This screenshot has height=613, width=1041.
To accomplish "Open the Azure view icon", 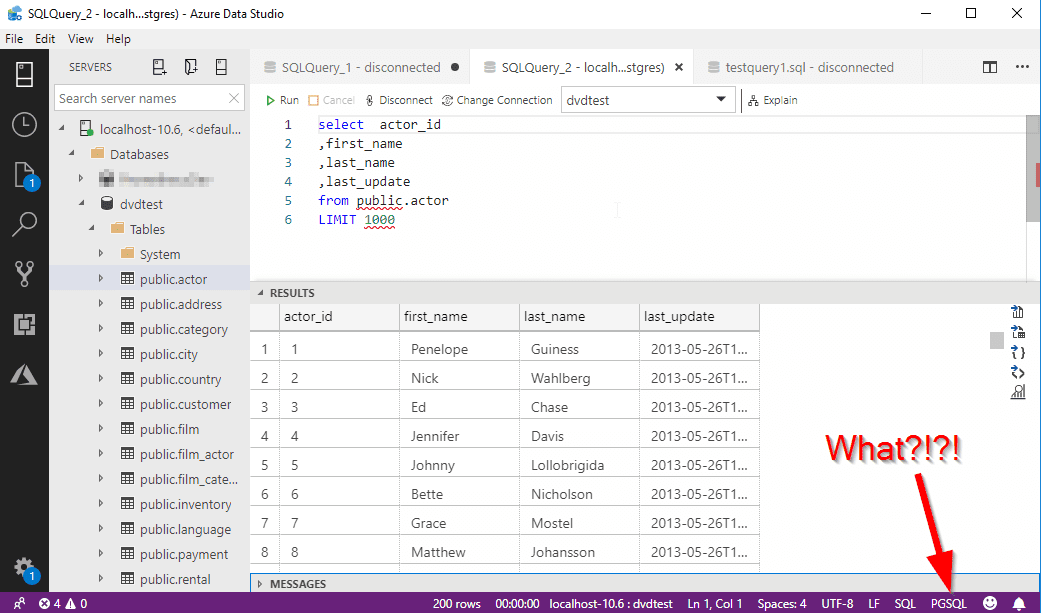I will click(x=24, y=374).
